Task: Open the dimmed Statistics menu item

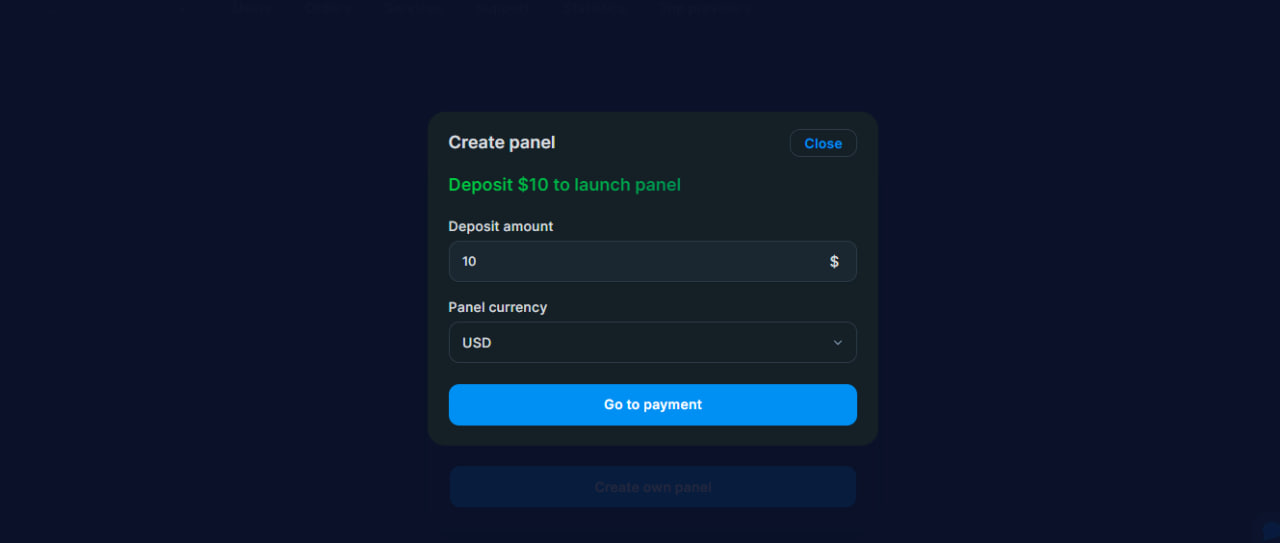Action: coord(594,8)
